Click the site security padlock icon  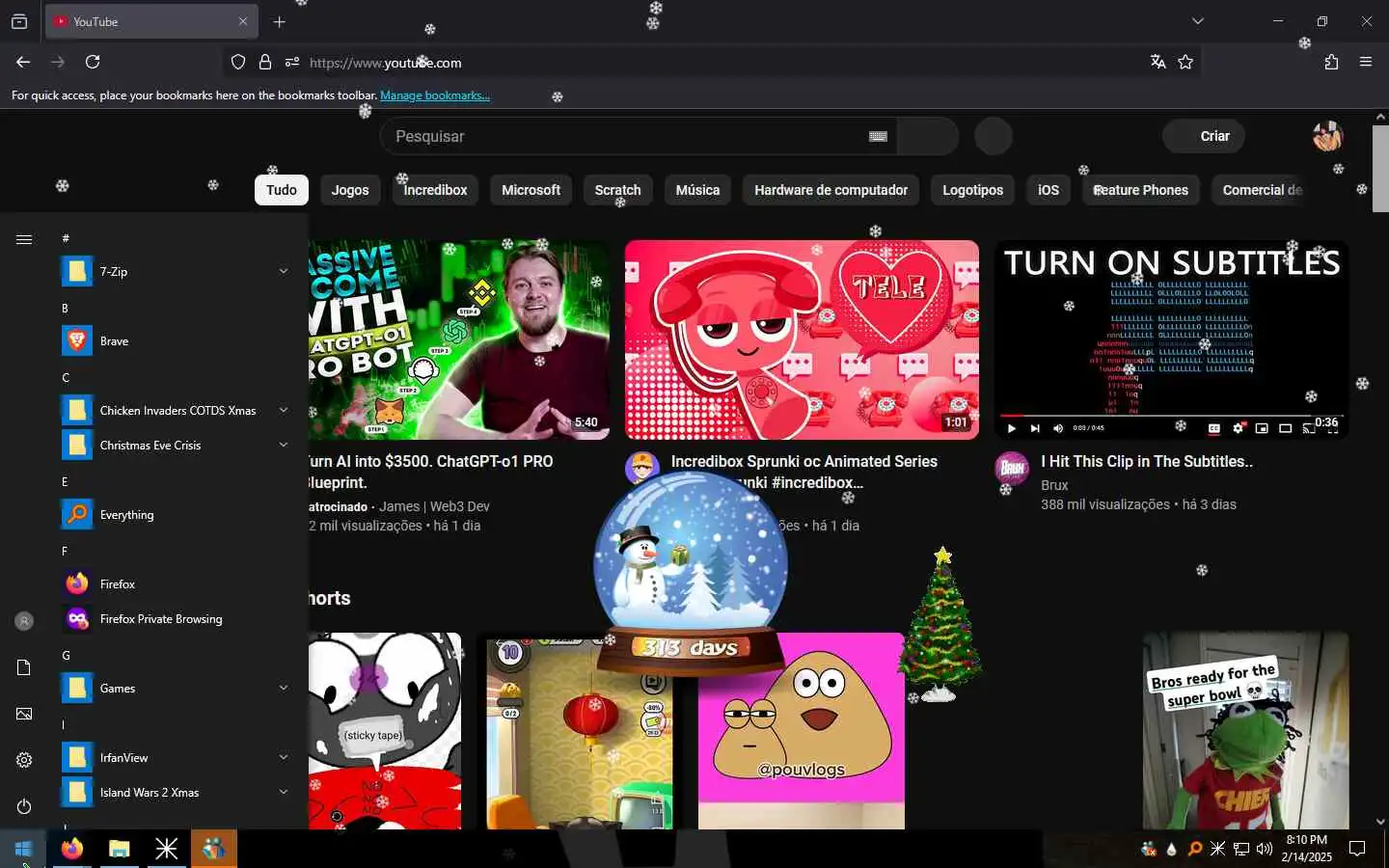[265, 63]
